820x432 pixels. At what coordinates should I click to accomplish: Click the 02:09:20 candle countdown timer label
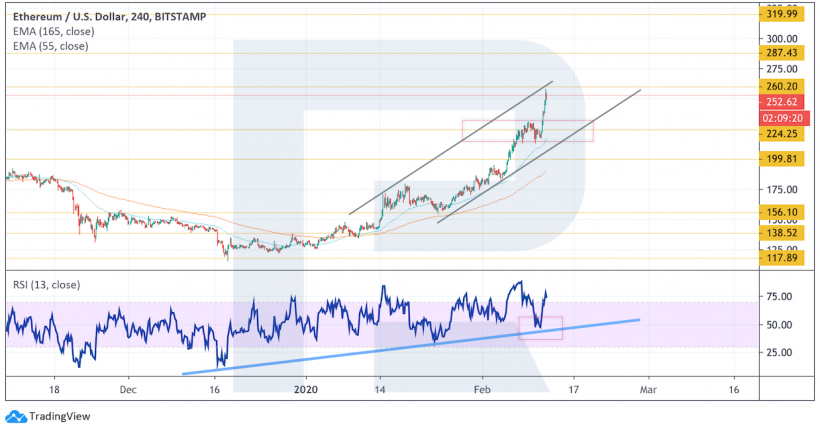pos(782,117)
